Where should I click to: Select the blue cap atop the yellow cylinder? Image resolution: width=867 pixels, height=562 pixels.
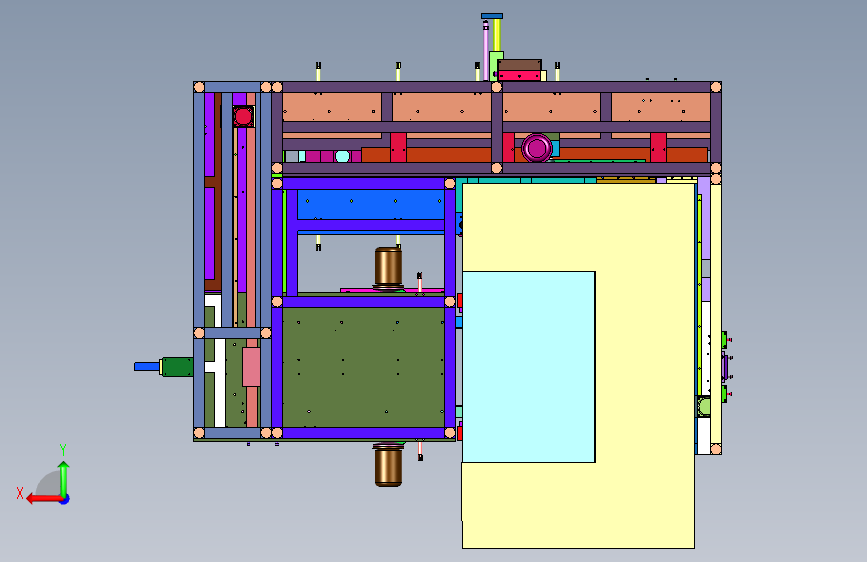click(x=492, y=16)
